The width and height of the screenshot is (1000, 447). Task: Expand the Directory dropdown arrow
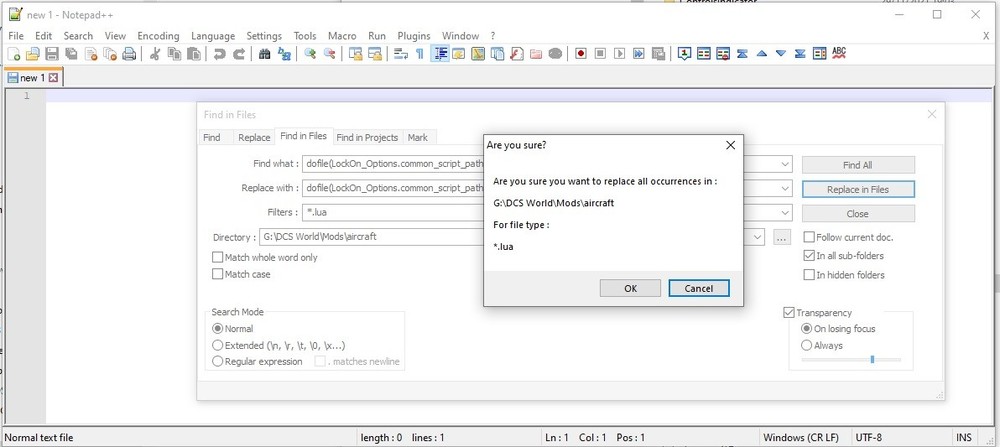coord(758,237)
